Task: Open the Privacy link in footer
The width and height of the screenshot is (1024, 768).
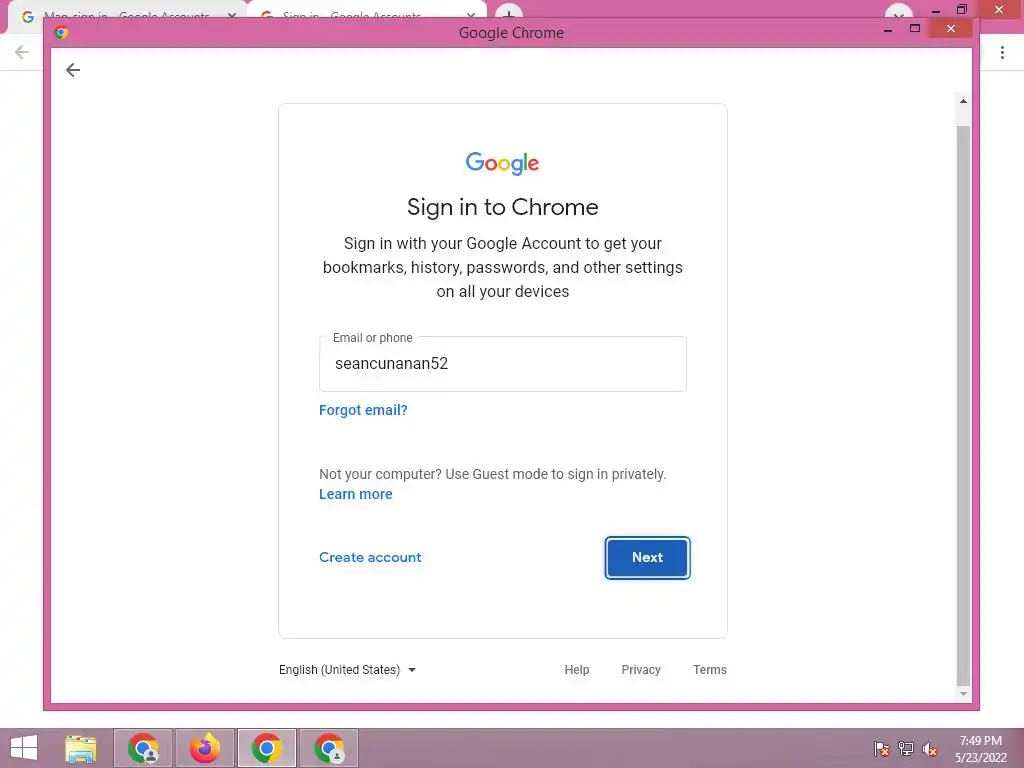Action: click(641, 669)
